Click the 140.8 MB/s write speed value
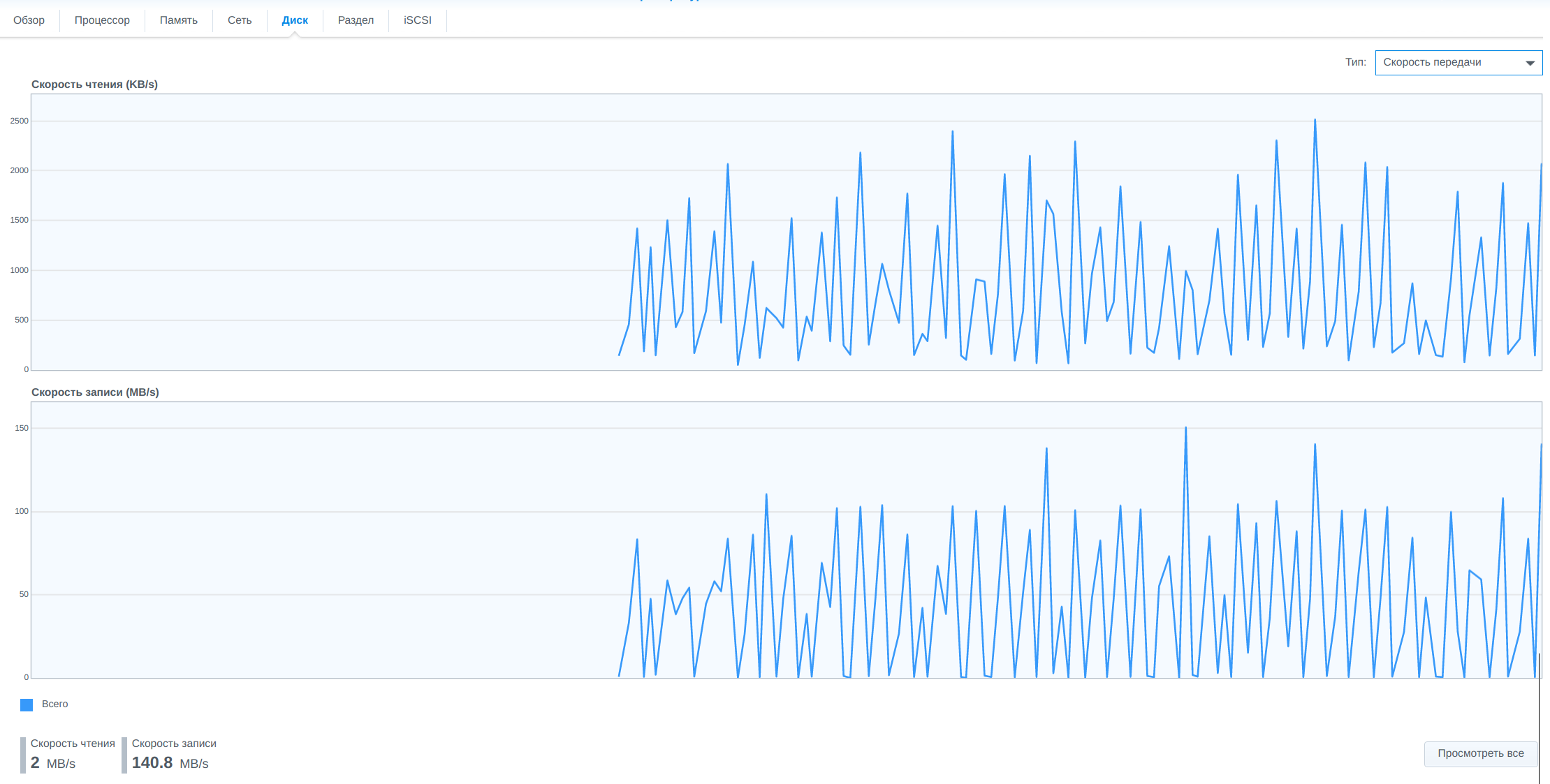The height and width of the screenshot is (784, 1550). pos(170,763)
